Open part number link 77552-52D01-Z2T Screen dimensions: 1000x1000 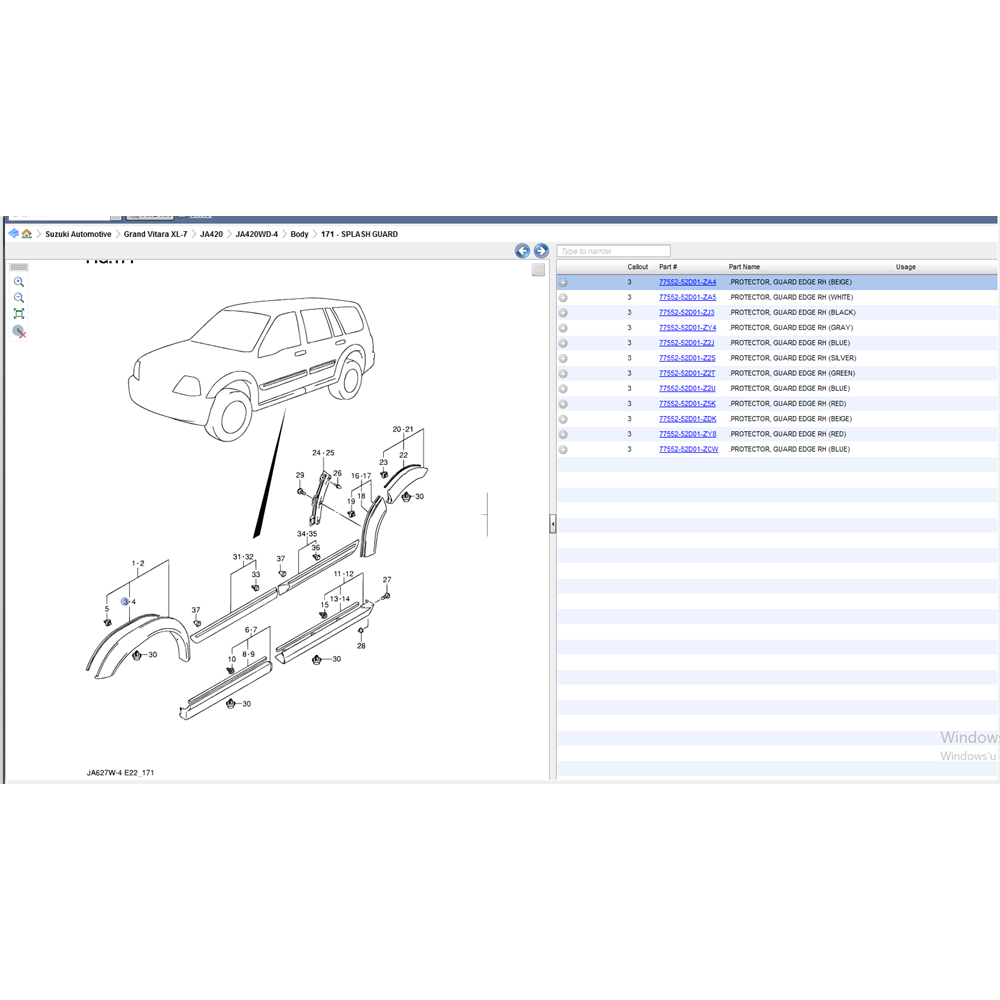coord(687,373)
